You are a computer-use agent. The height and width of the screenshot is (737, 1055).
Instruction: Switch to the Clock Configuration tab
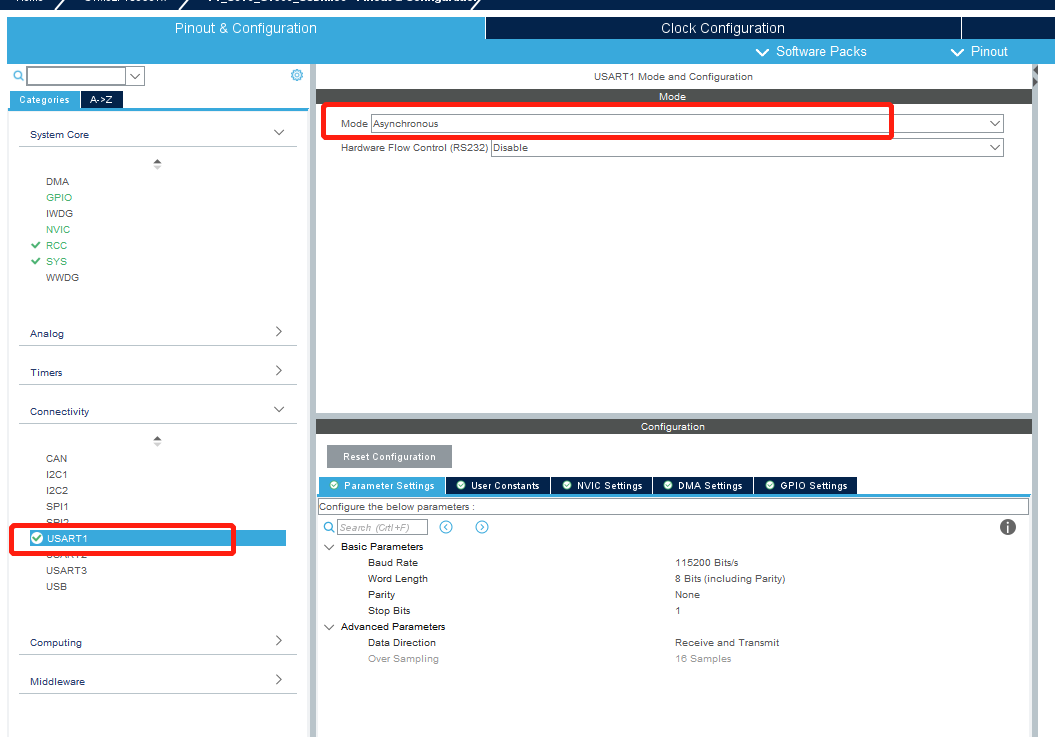723,28
